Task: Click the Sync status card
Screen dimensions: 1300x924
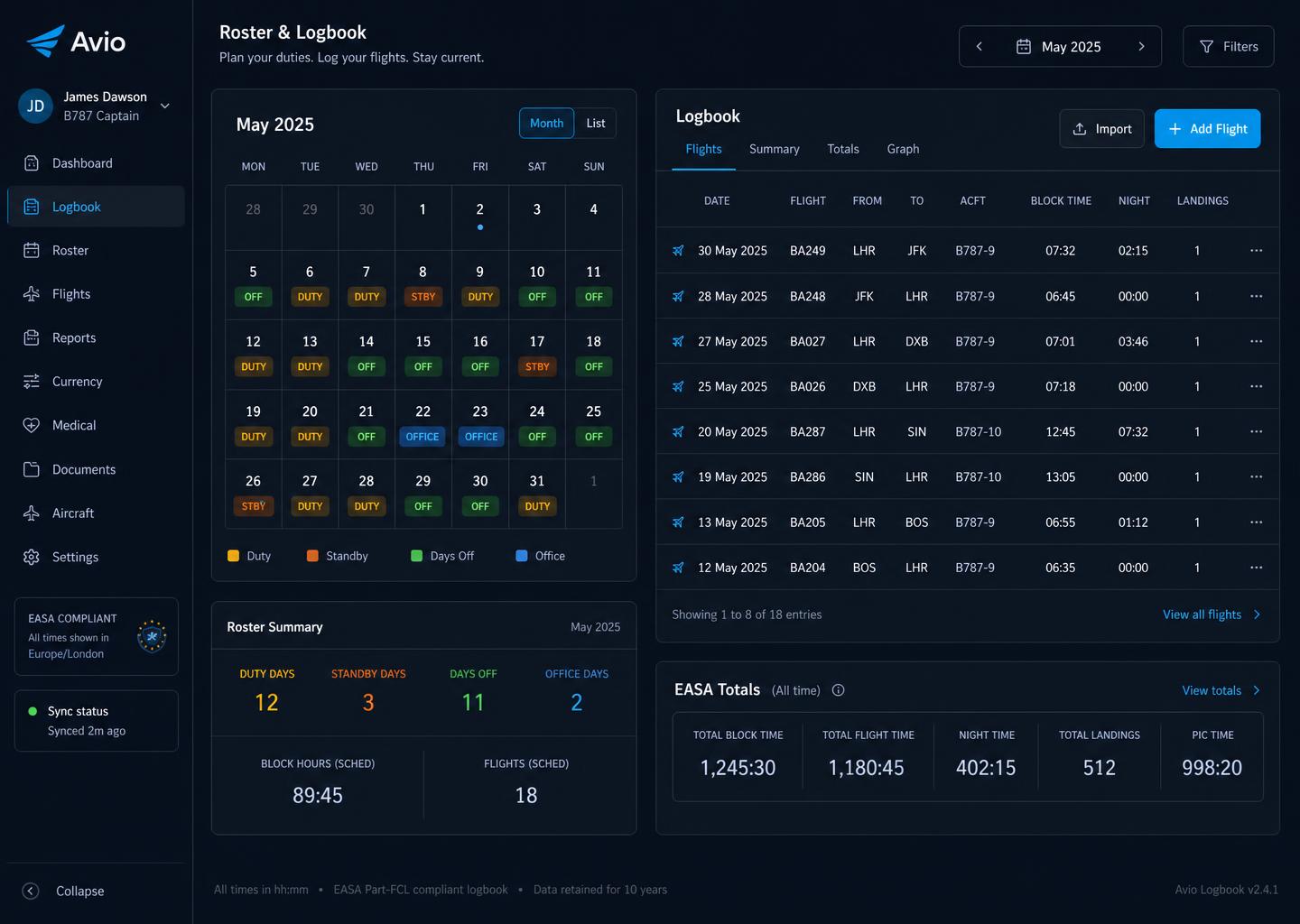Action: click(x=97, y=721)
